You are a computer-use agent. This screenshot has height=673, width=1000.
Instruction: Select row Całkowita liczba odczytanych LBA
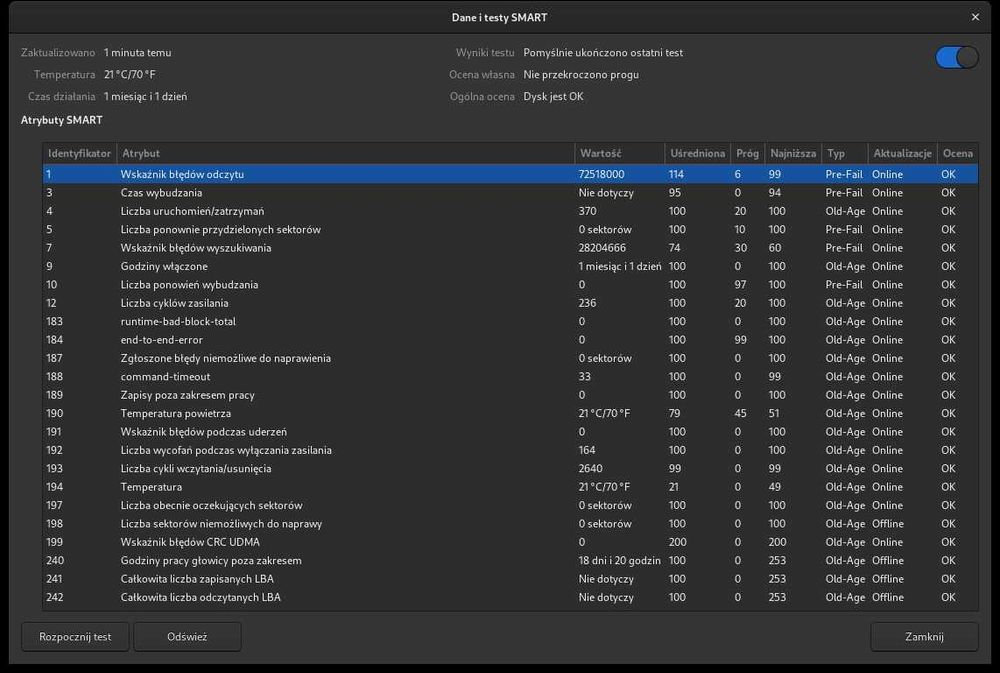[x=510, y=597]
